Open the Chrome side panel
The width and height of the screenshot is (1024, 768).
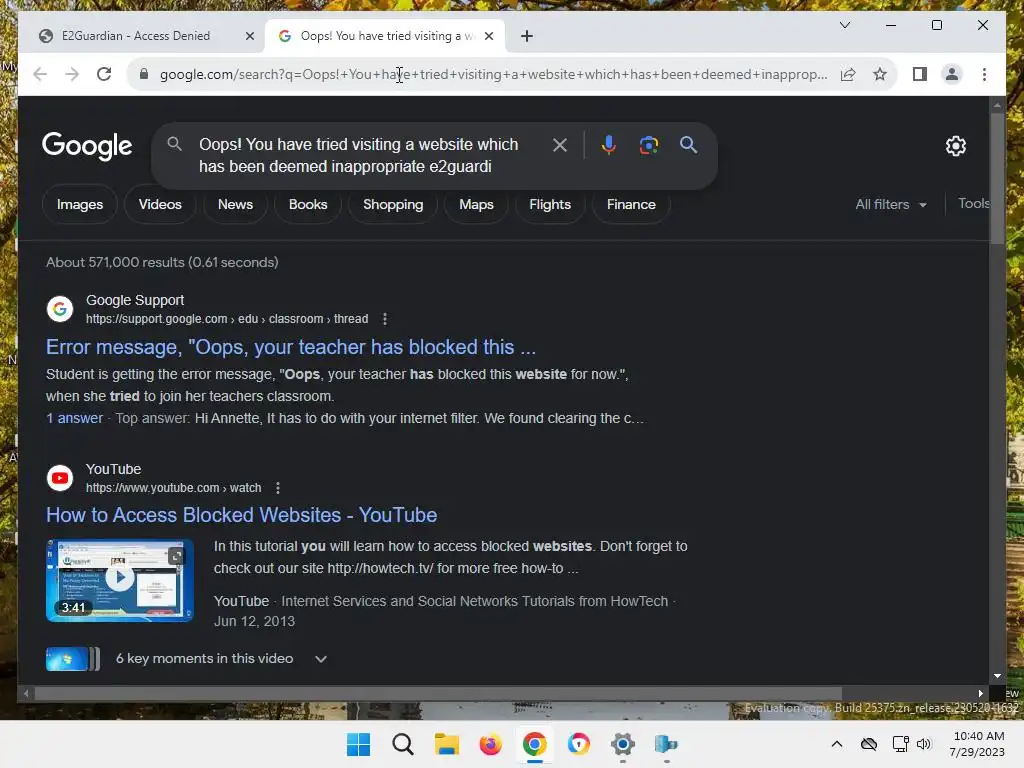[920, 74]
